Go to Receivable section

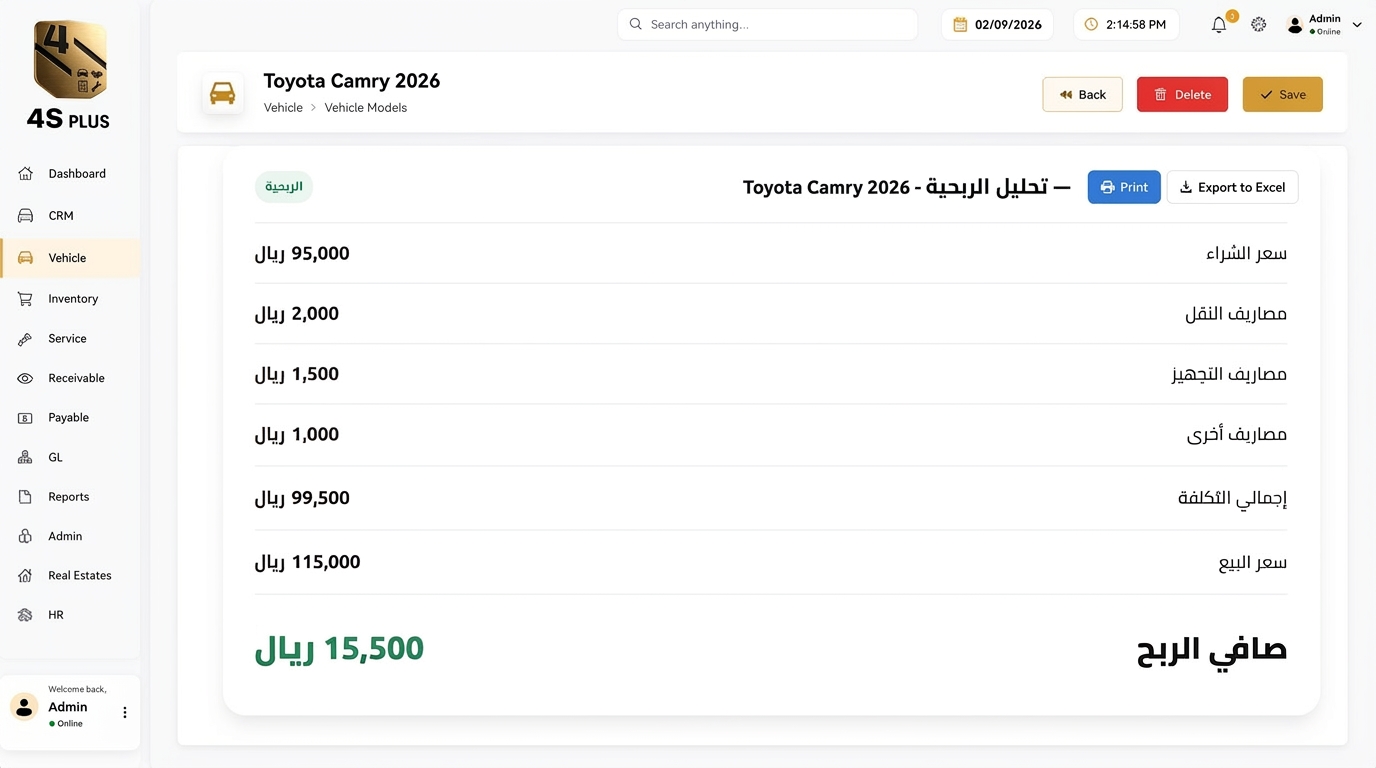pos(70,378)
